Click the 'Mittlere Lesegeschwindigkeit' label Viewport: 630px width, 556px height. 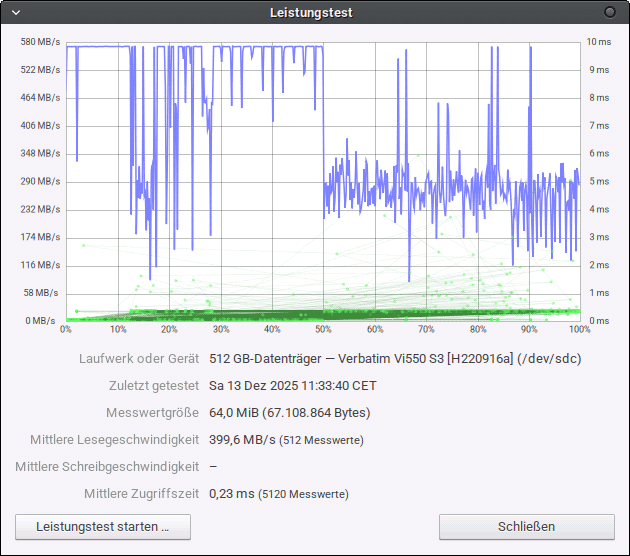115,439
